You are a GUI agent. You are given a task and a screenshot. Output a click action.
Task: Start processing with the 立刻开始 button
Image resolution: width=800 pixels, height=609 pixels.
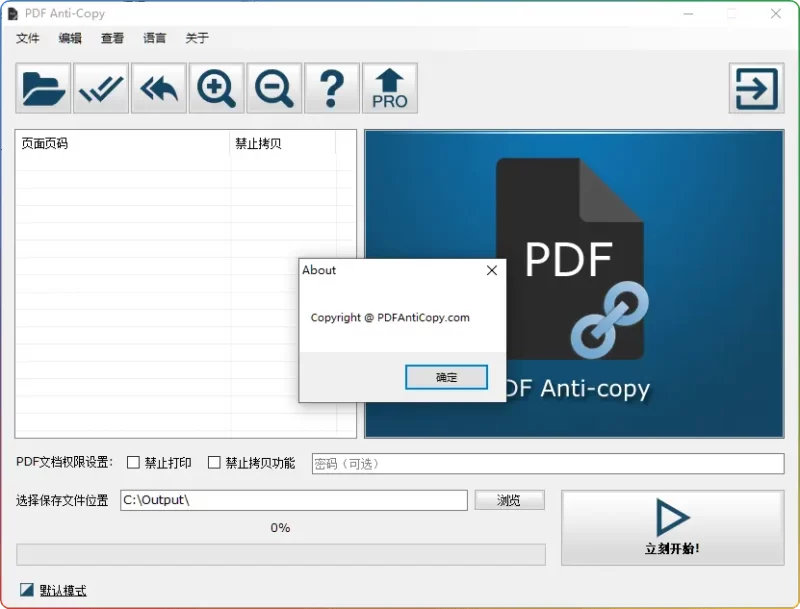pos(672,527)
